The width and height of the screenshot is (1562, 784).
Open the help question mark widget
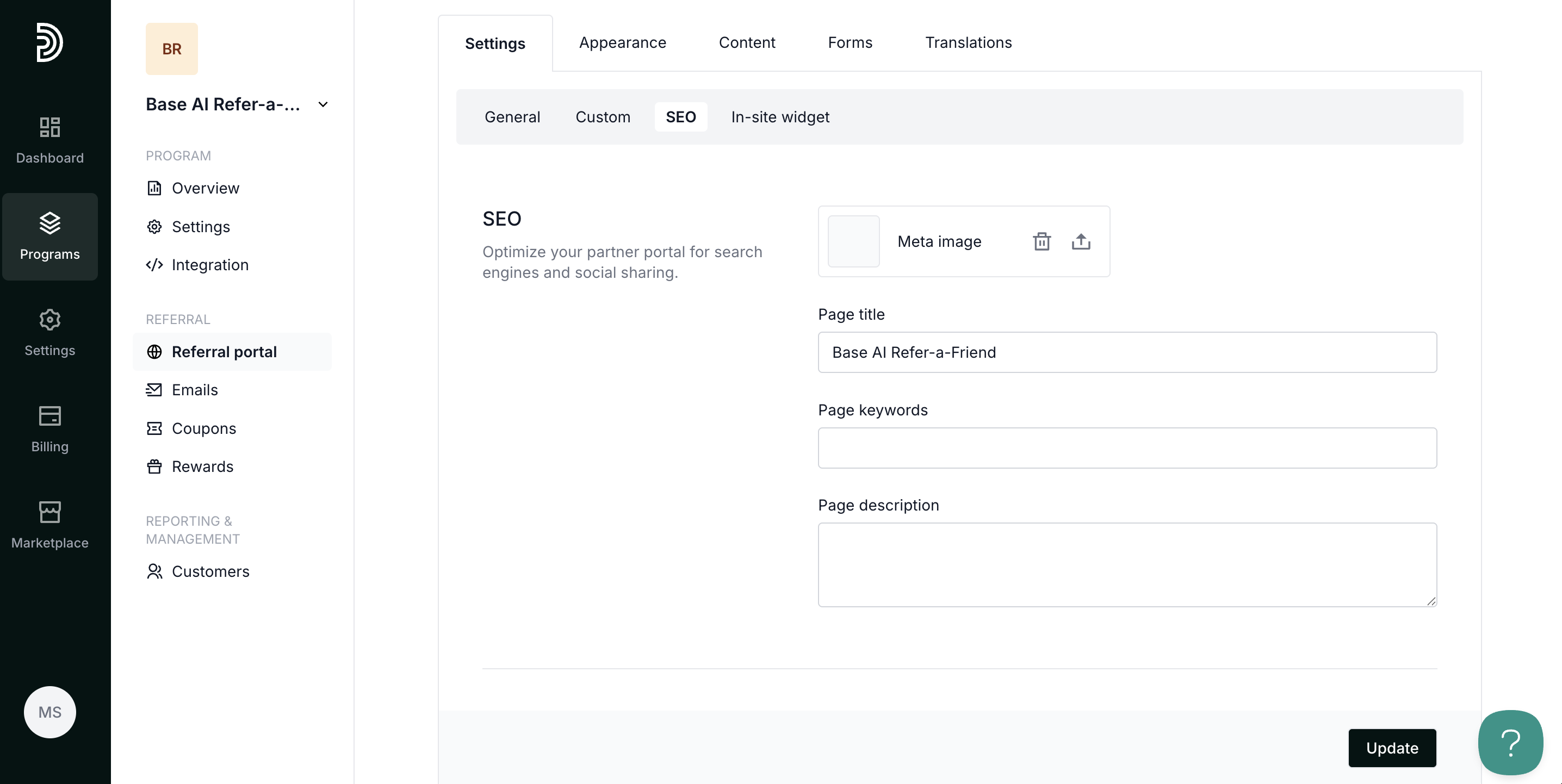pos(1510,742)
